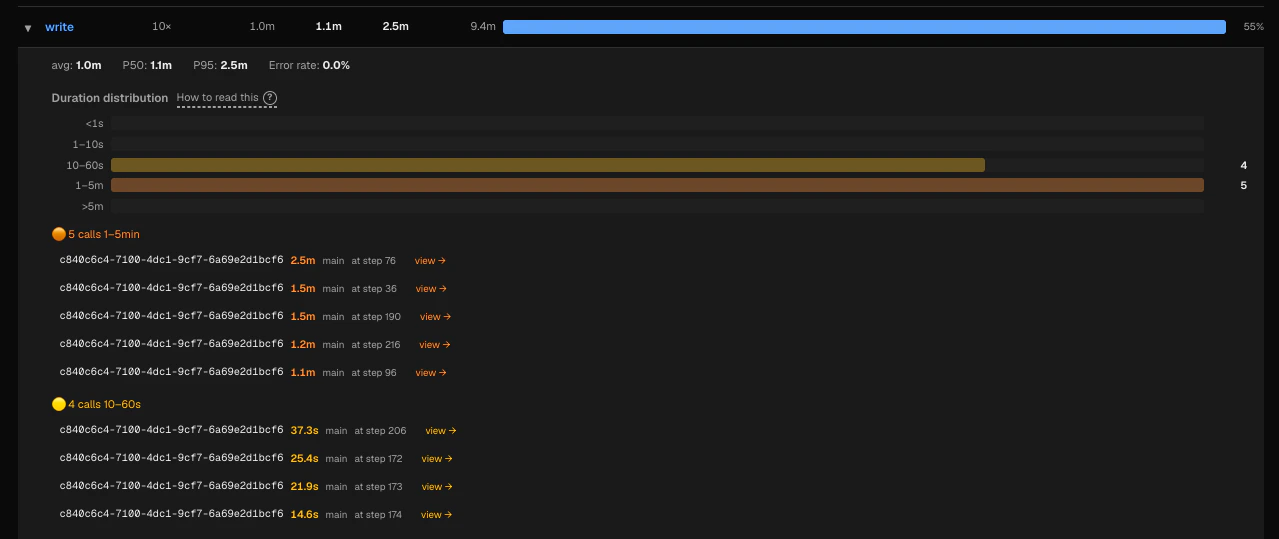Screen dimensions: 1279x539
Task: Click the 10× call count in write row
Action: [161, 27]
